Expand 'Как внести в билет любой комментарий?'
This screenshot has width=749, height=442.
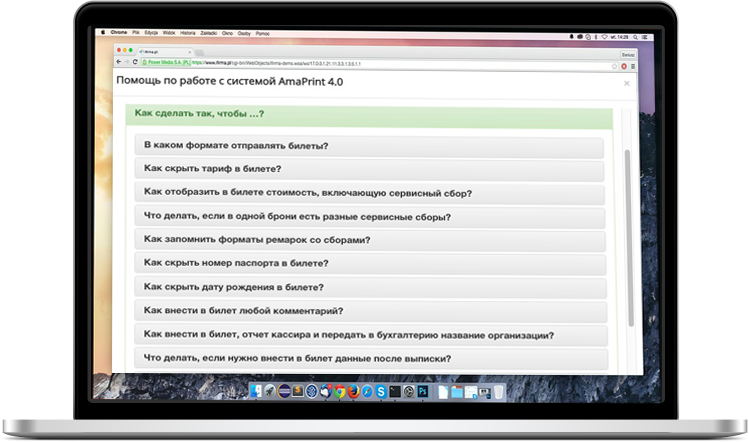click(x=371, y=311)
